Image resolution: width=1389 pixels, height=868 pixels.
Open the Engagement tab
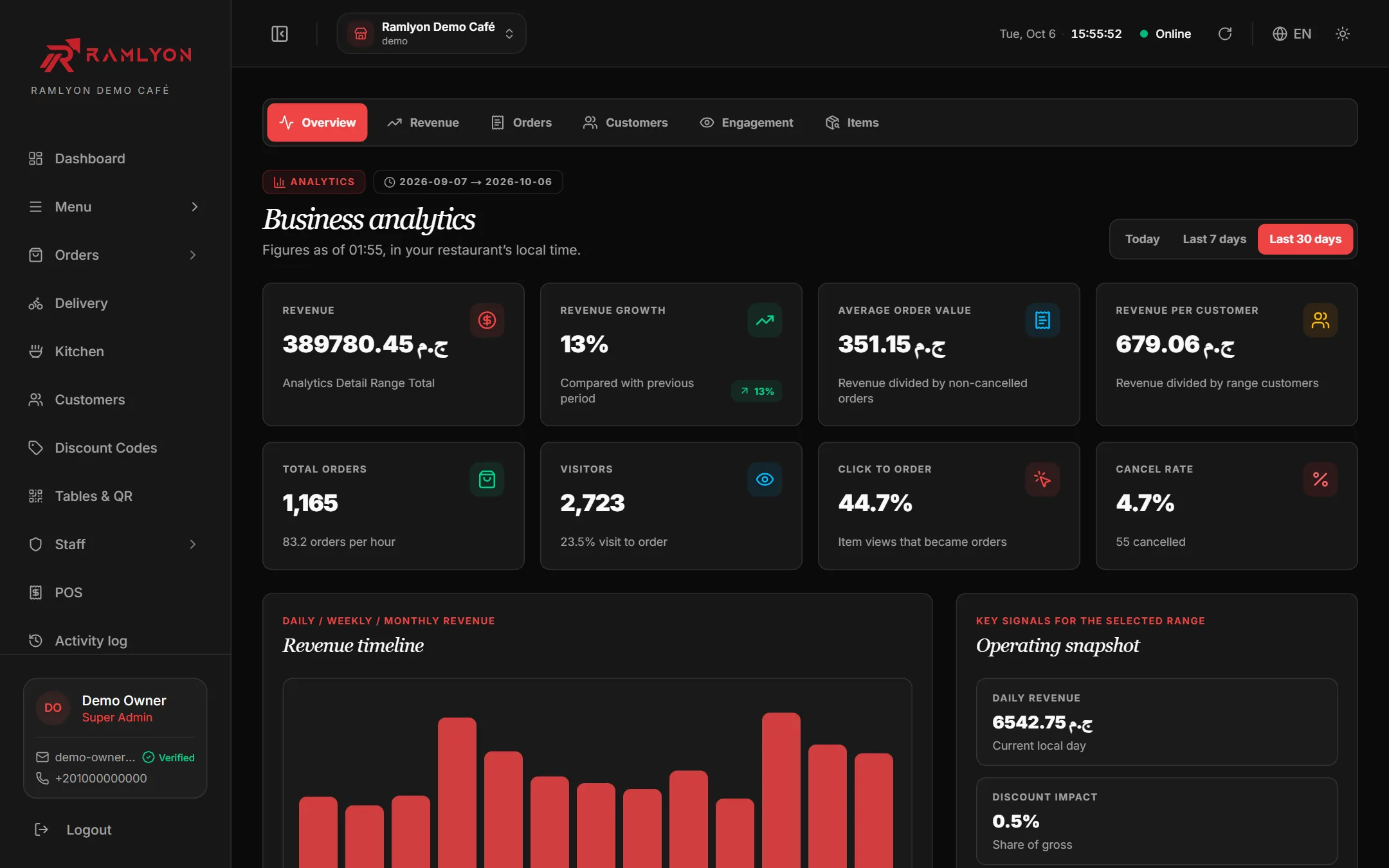point(746,123)
